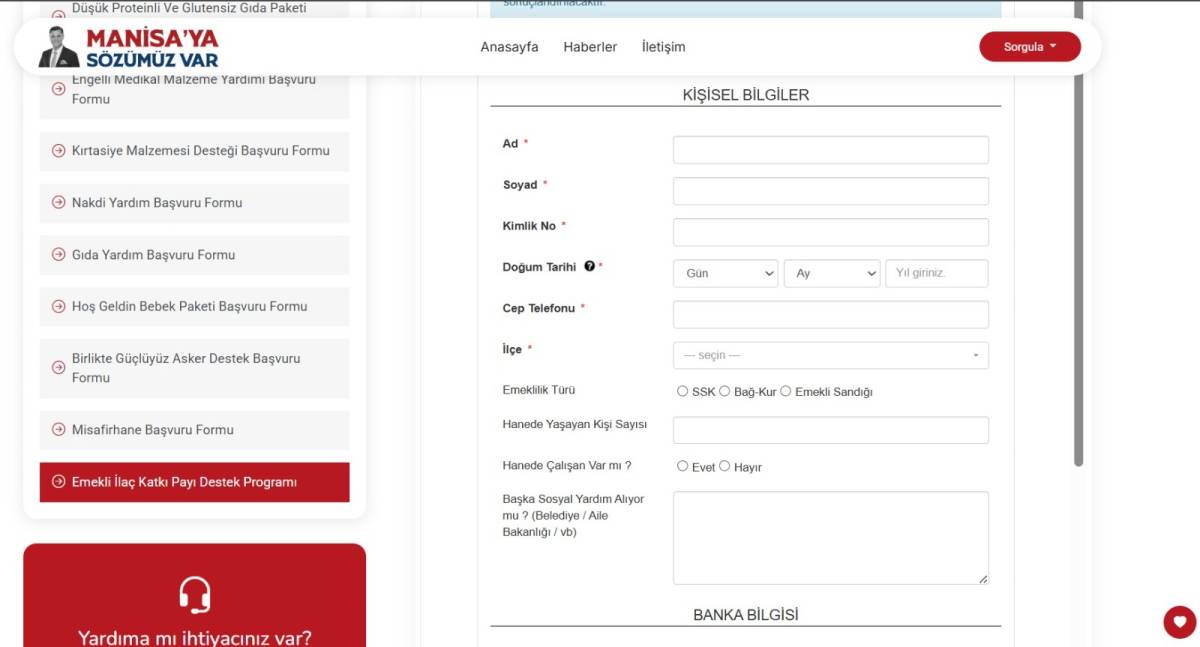This screenshot has width=1200, height=647.
Task: Click the headset support icon
Action: pos(195,595)
